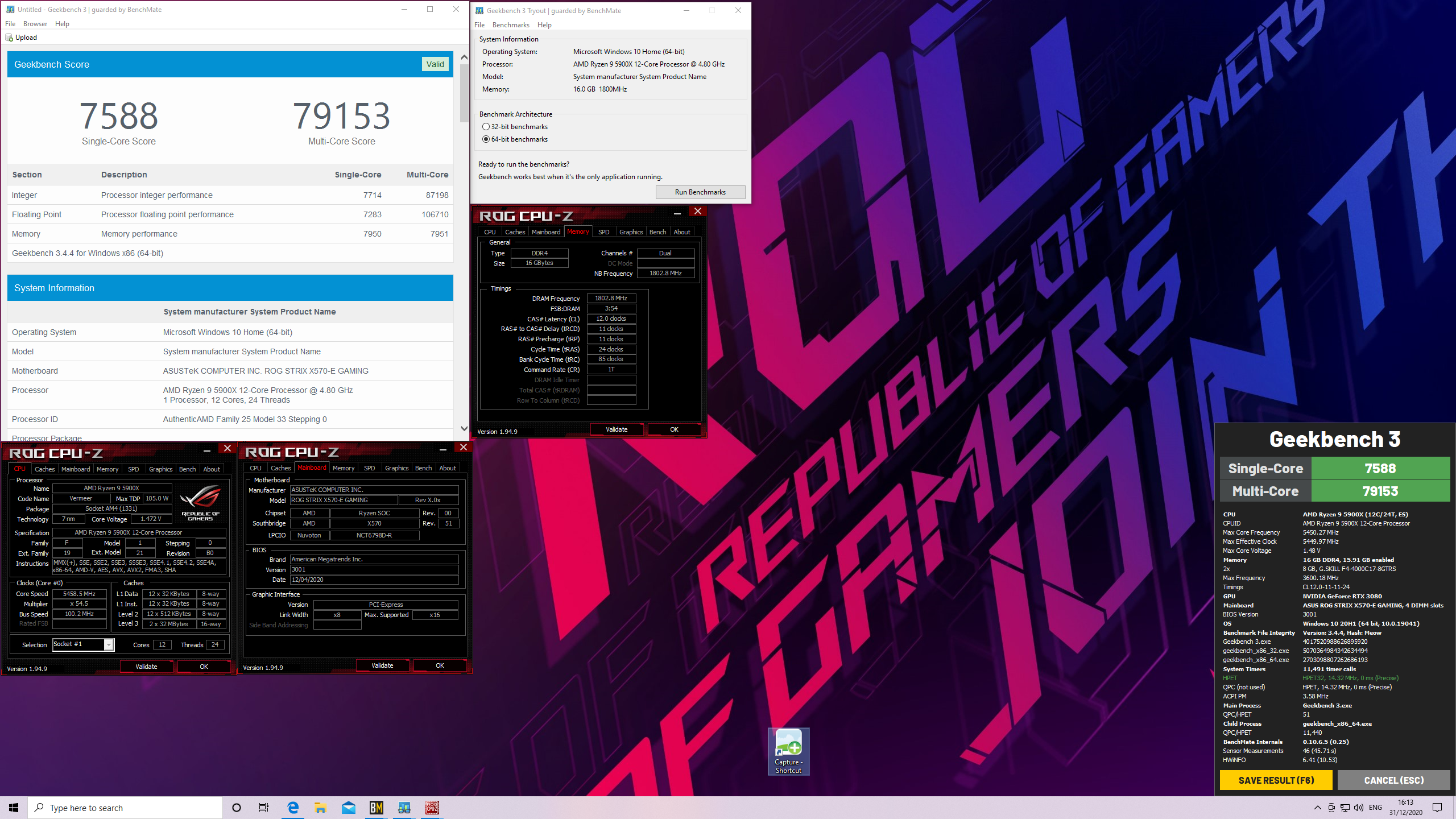Open the Mail app from the taskbar
This screenshot has width=1456, height=819.
(x=349, y=808)
